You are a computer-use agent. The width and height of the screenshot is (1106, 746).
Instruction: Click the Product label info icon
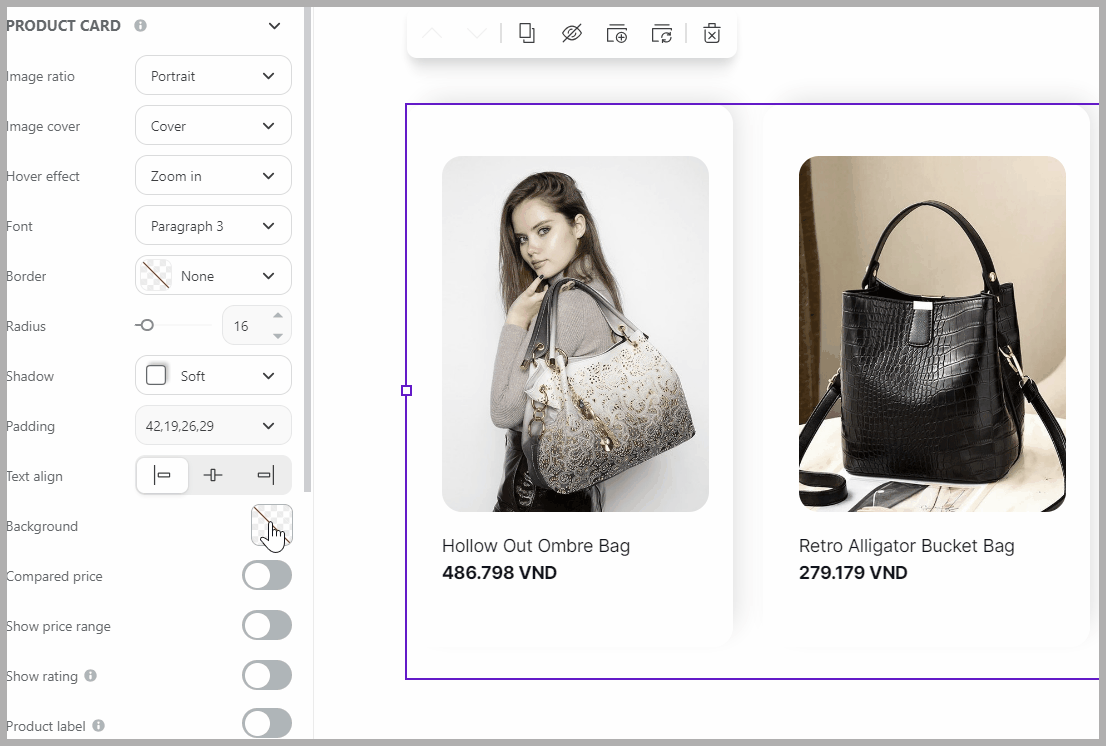point(99,725)
